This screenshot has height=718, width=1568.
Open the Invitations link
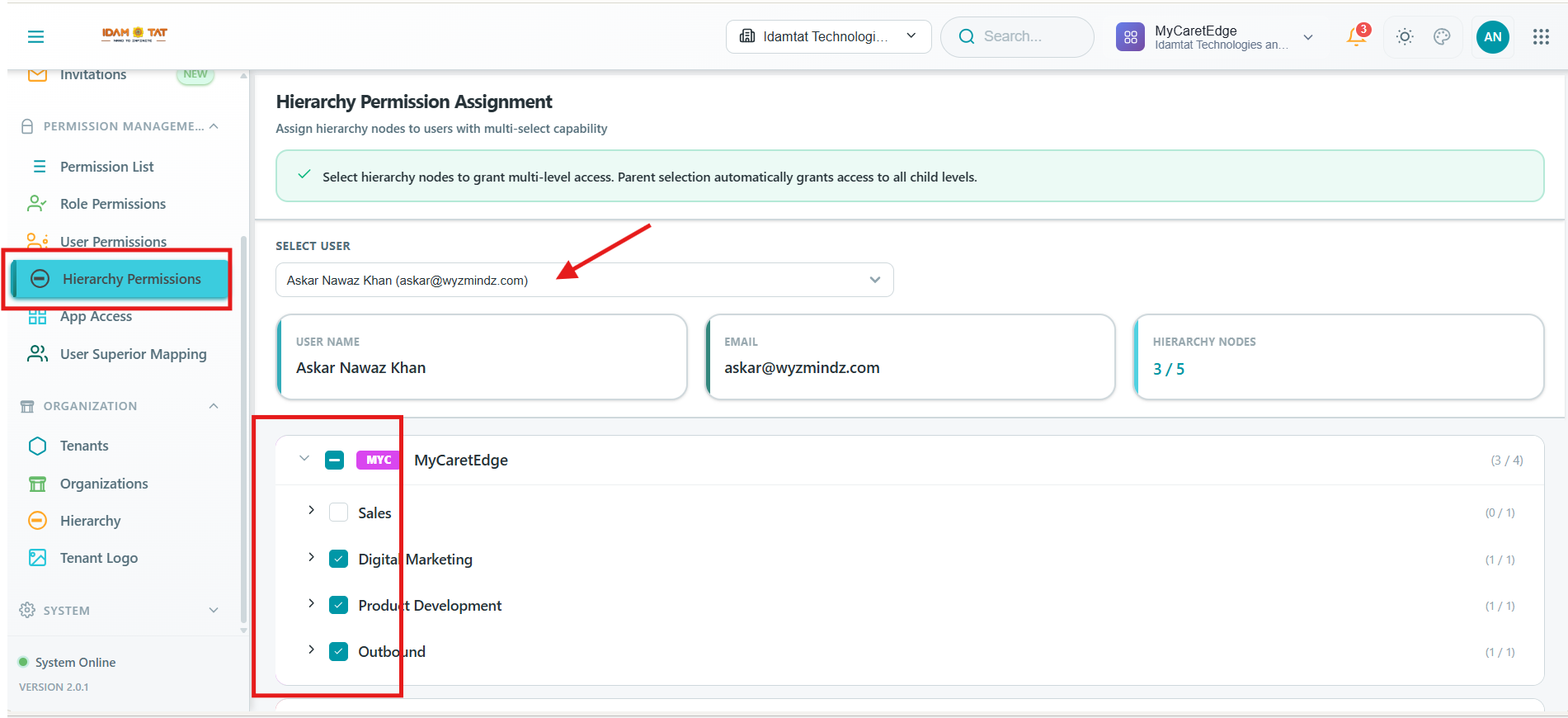(93, 74)
